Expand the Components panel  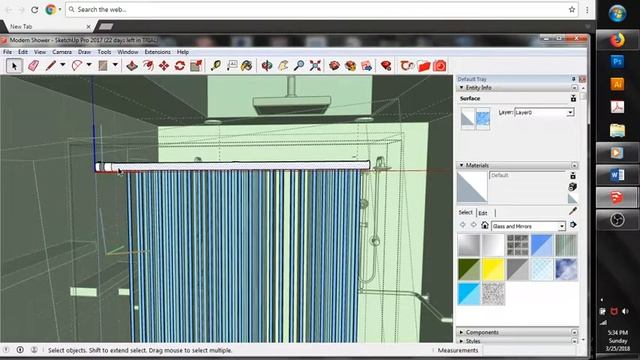(462, 332)
